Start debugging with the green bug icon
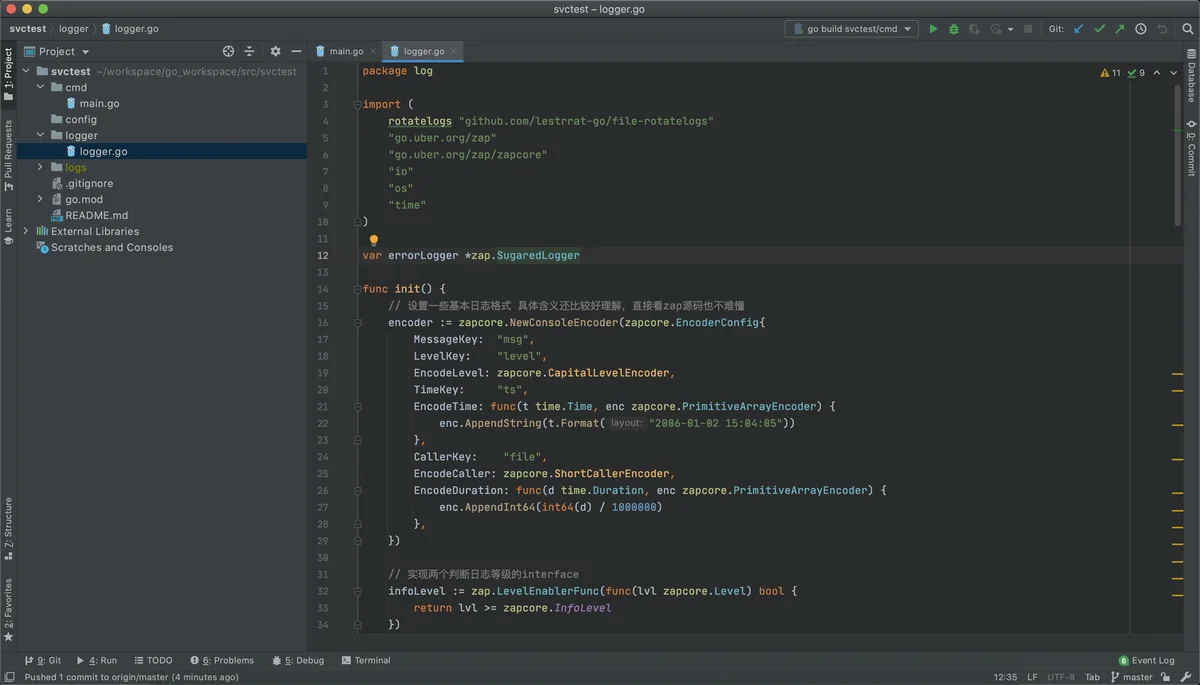 point(954,29)
